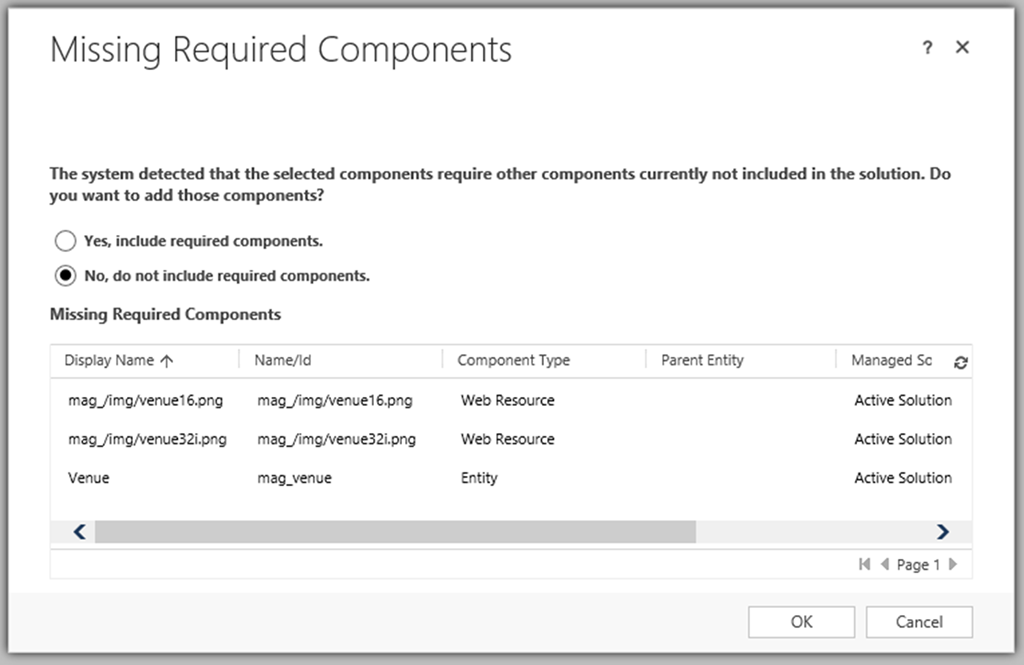The image size is (1024, 665).
Task: Select Yes, include required components
Action: tap(65, 241)
